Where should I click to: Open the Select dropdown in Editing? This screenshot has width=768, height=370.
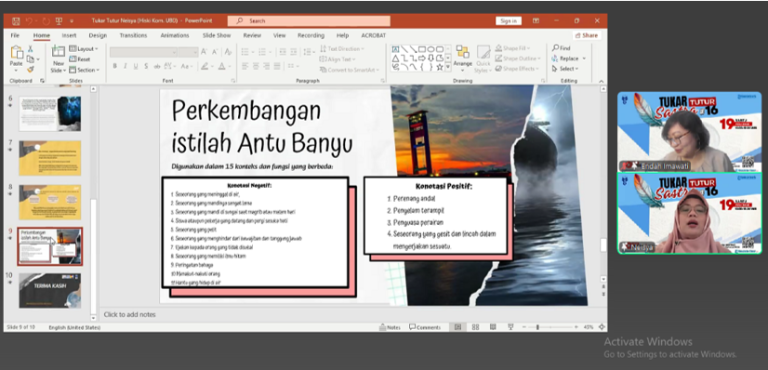[x=565, y=69]
